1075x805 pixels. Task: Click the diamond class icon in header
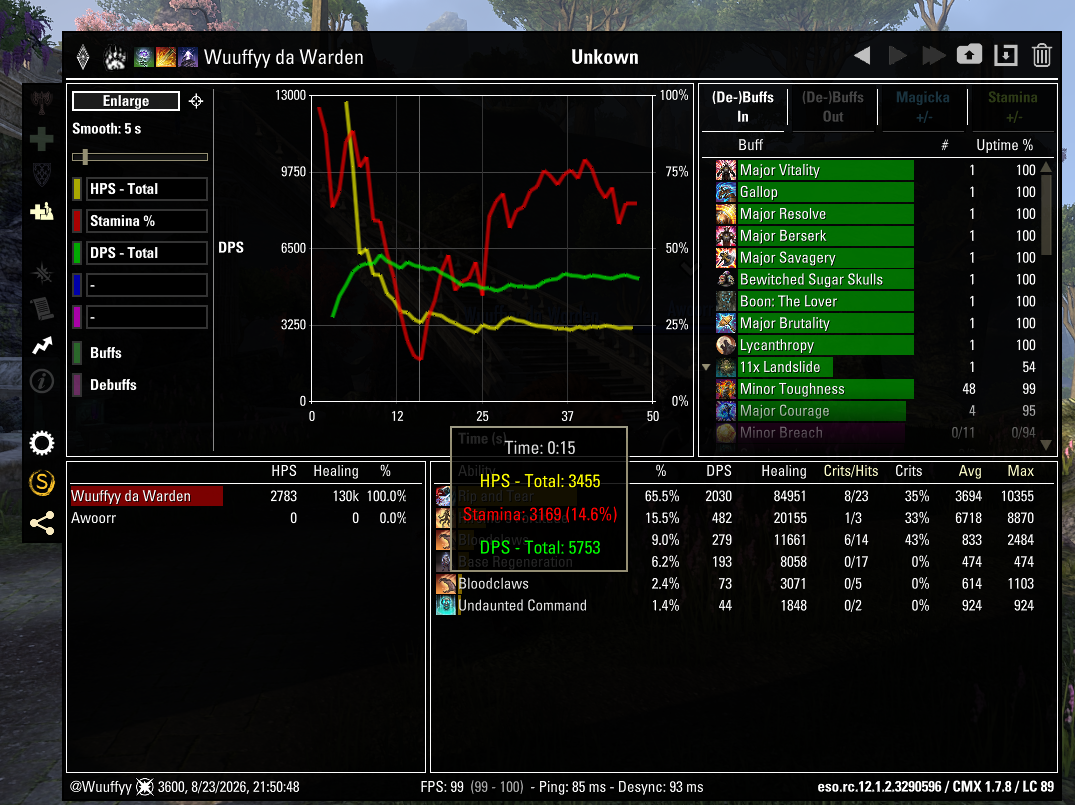click(83, 58)
